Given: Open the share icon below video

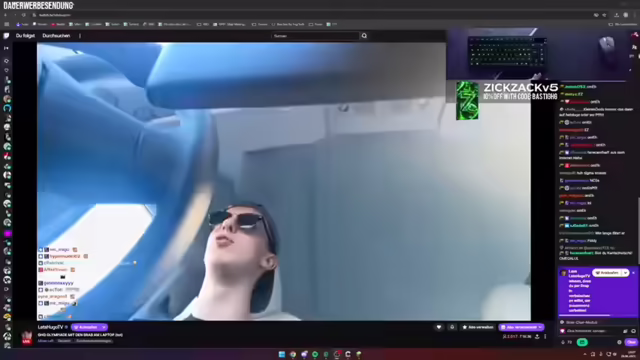Looking at the screenshot, I should pos(537,337).
